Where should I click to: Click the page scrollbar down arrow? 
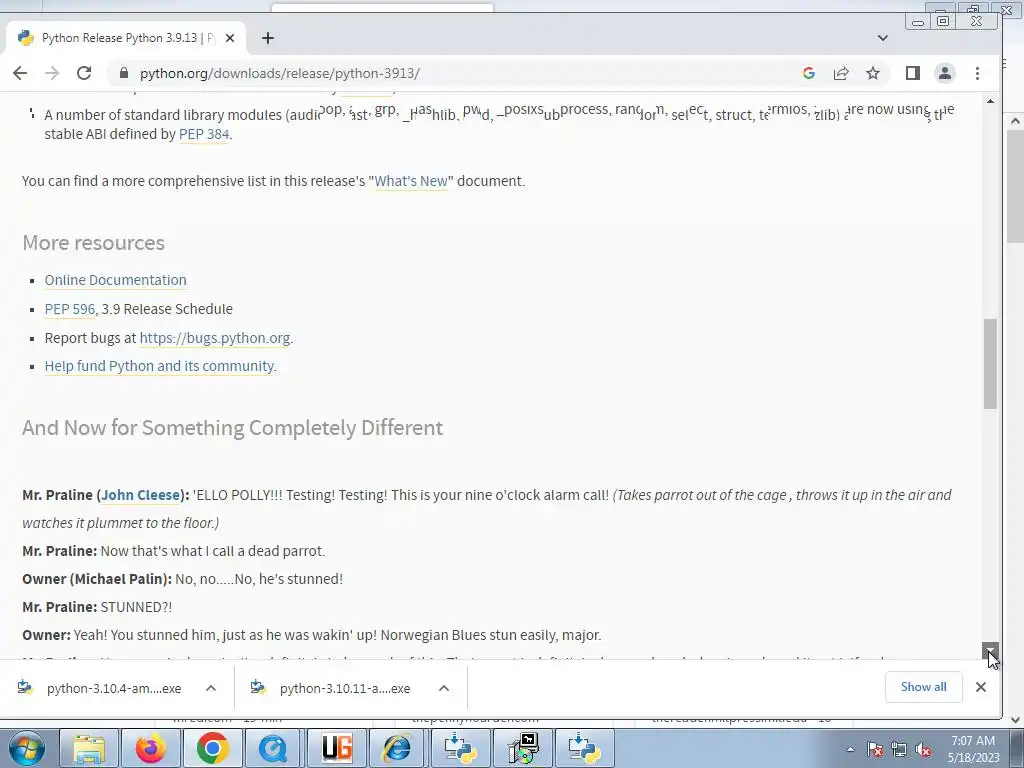point(991,651)
